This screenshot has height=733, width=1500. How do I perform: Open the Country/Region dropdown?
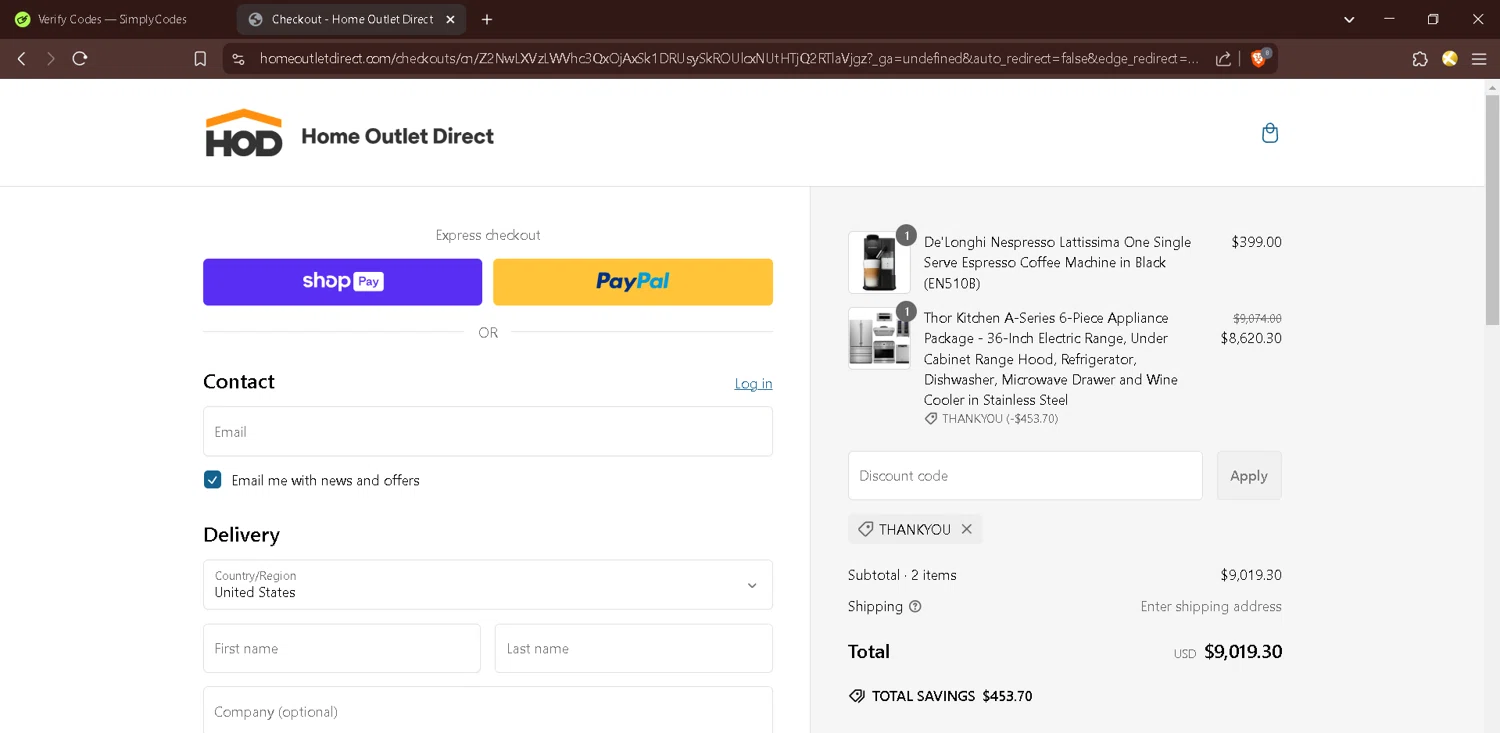point(488,584)
